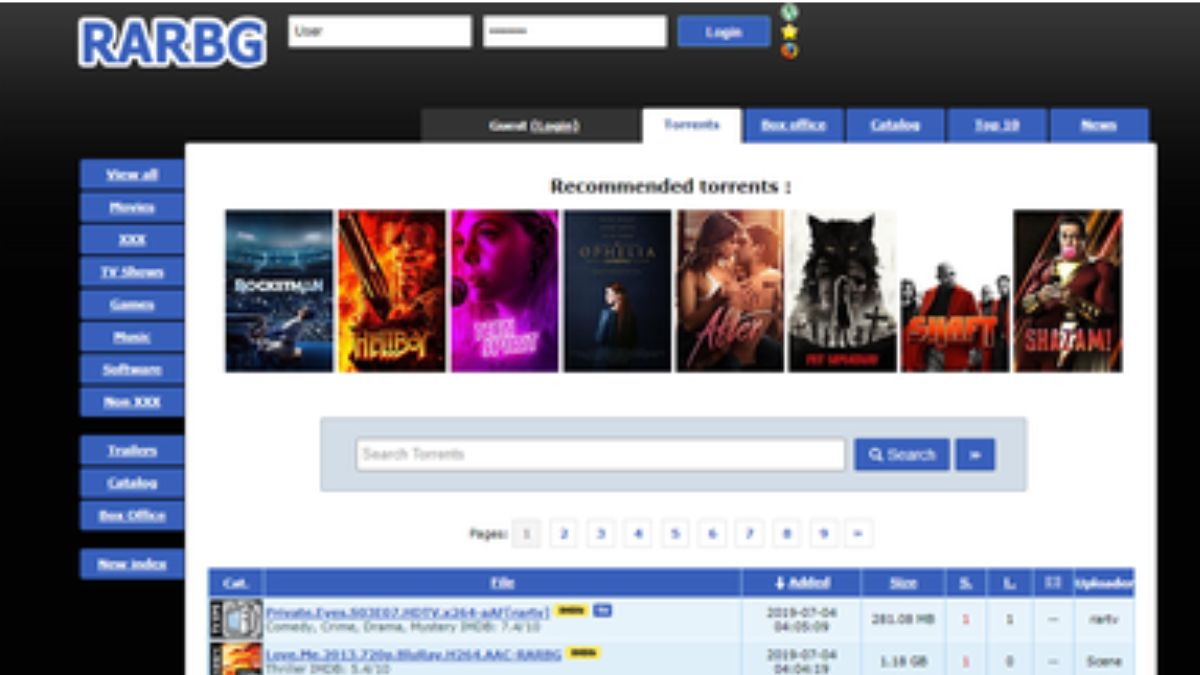The image size is (1200, 675).
Task: Open Trailers in the sidebar
Action: coord(132,450)
